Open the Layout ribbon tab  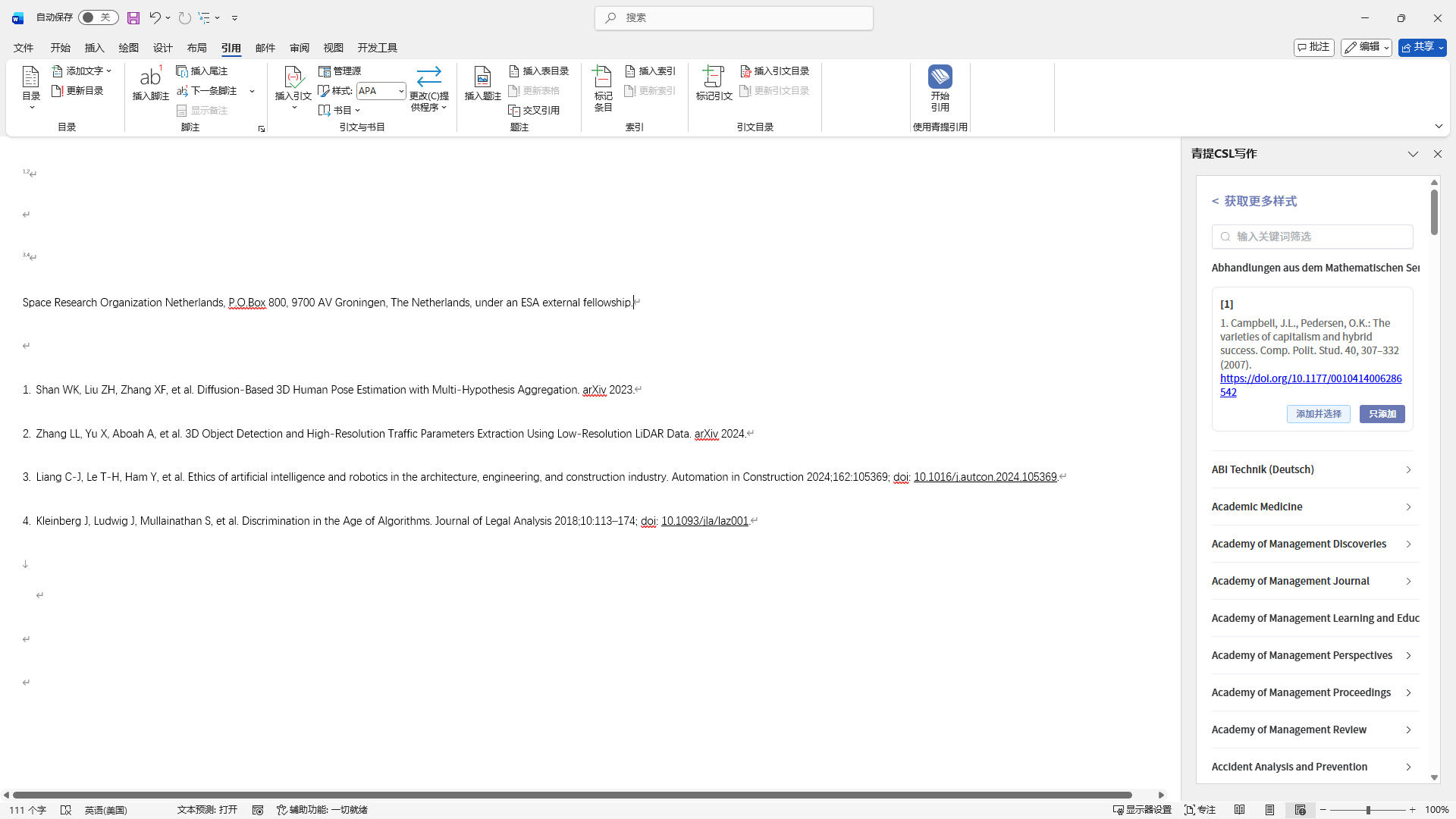pos(197,48)
